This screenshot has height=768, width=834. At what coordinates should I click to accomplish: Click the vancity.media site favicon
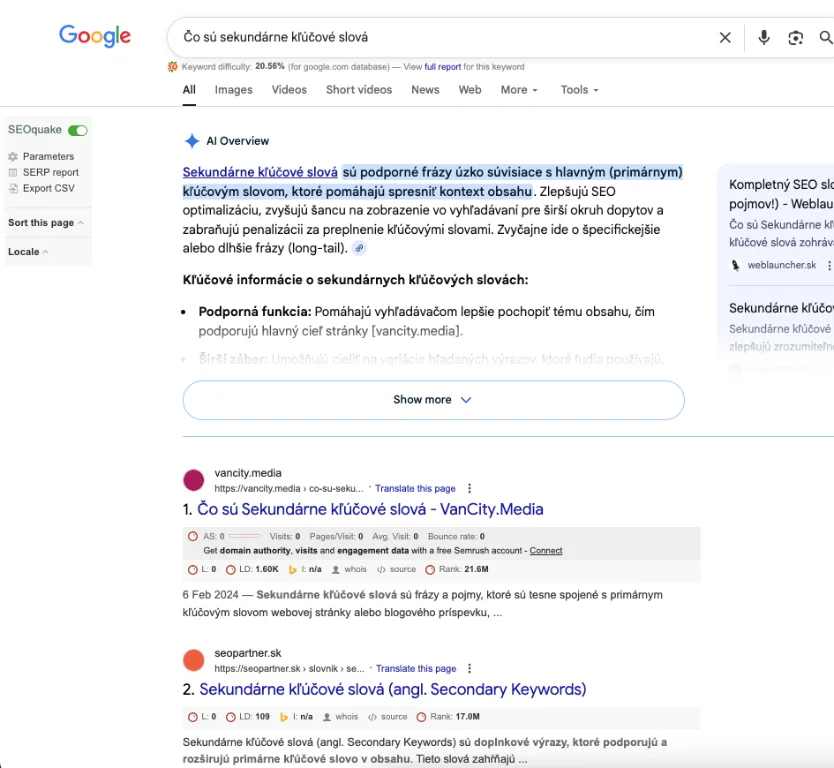point(194,480)
